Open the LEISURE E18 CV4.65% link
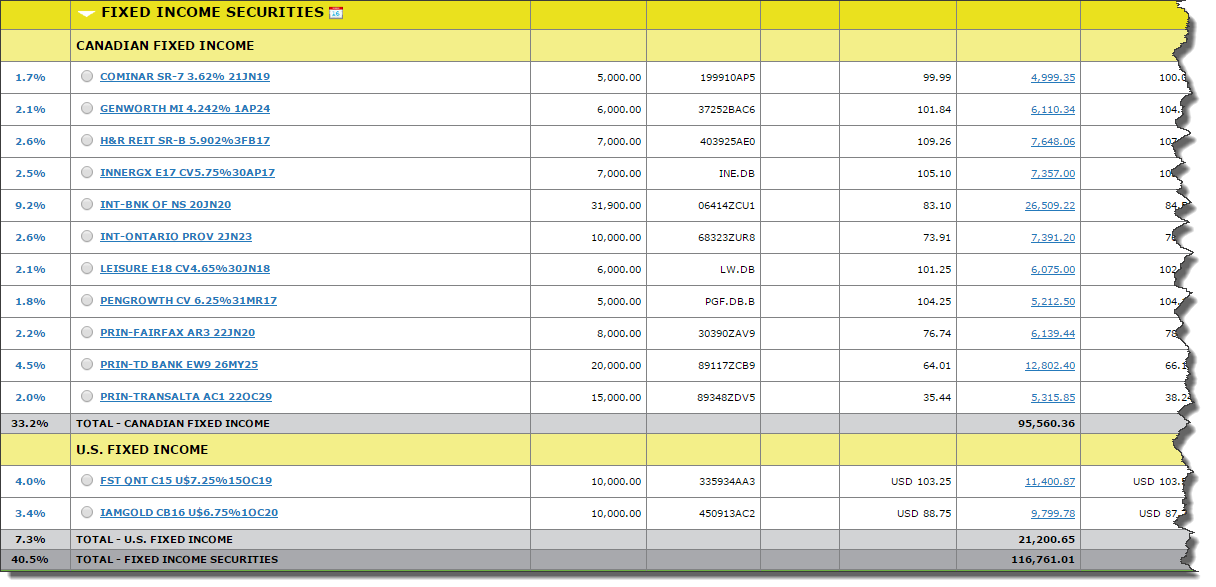This screenshot has height=587, width=1216. (x=184, y=269)
